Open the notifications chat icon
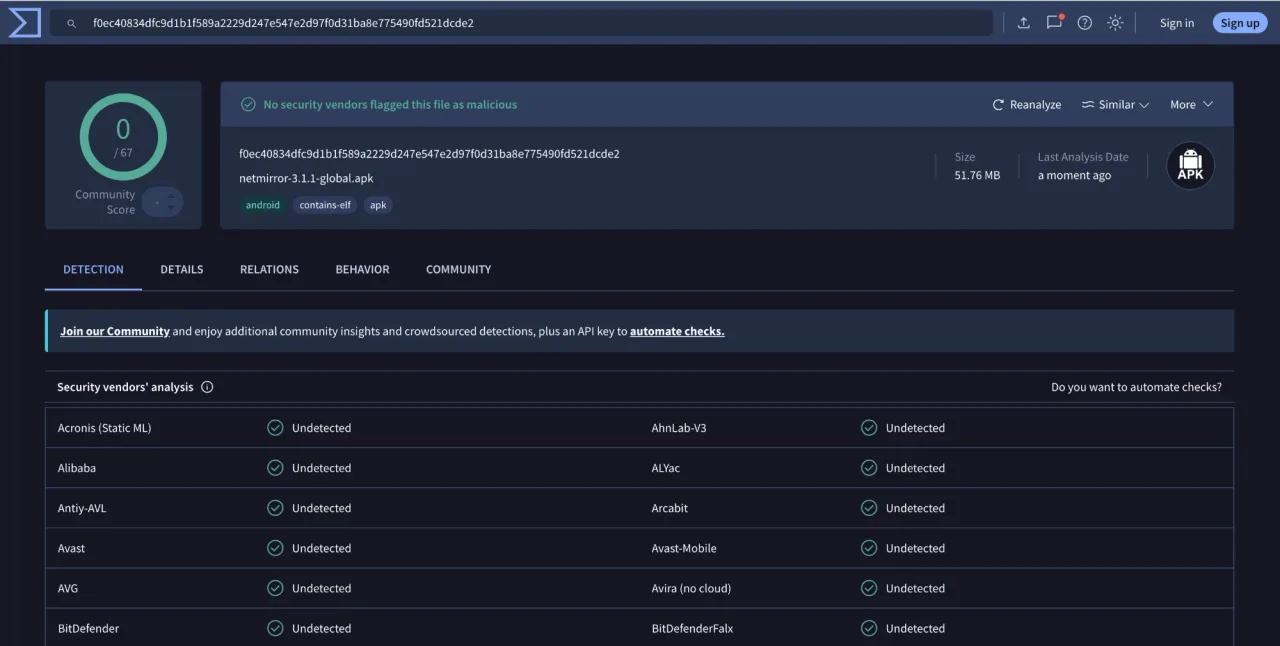This screenshot has width=1280, height=646. 1054,22
